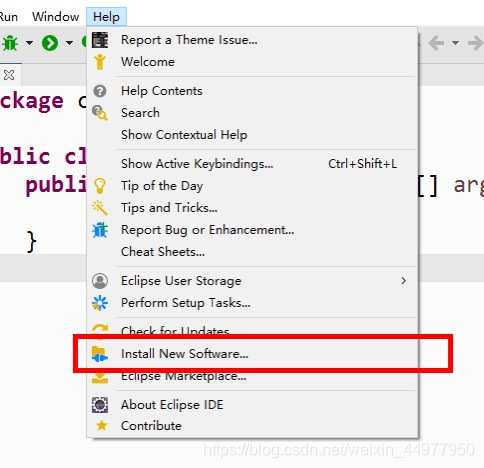Click the Install New Software folder icon

[100, 354]
